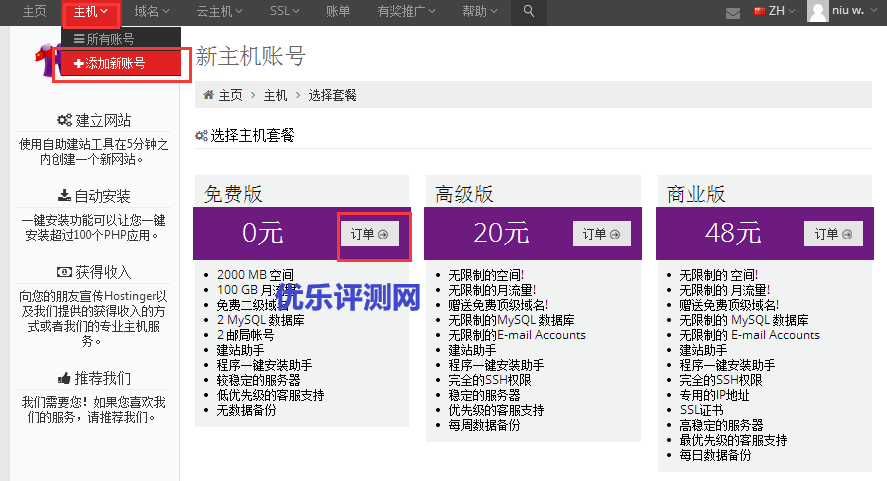
Task: Click the home icon in the breadcrumb
Action: coord(209,95)
